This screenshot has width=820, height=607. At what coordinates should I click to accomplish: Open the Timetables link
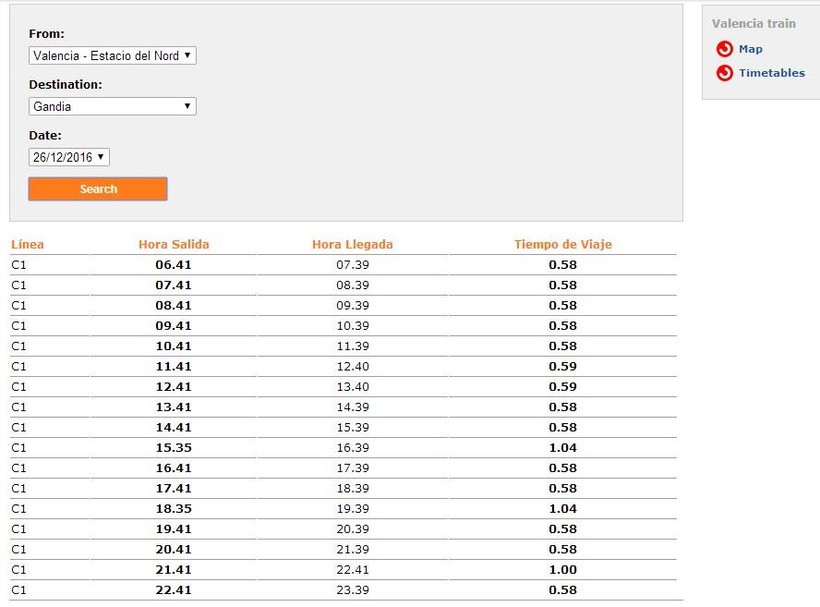(771, 73)
